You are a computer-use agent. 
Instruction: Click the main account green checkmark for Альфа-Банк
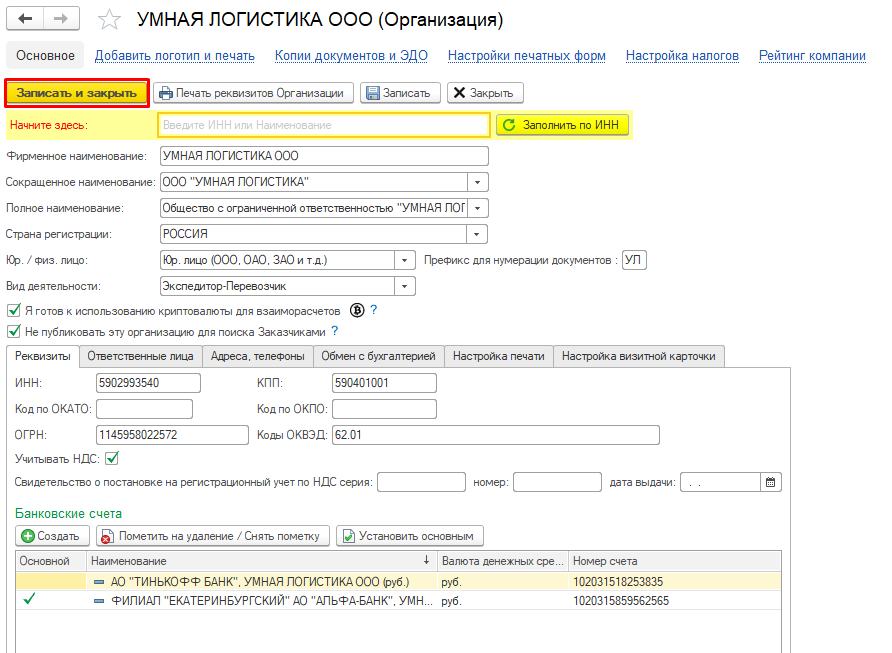pos(28,599)
